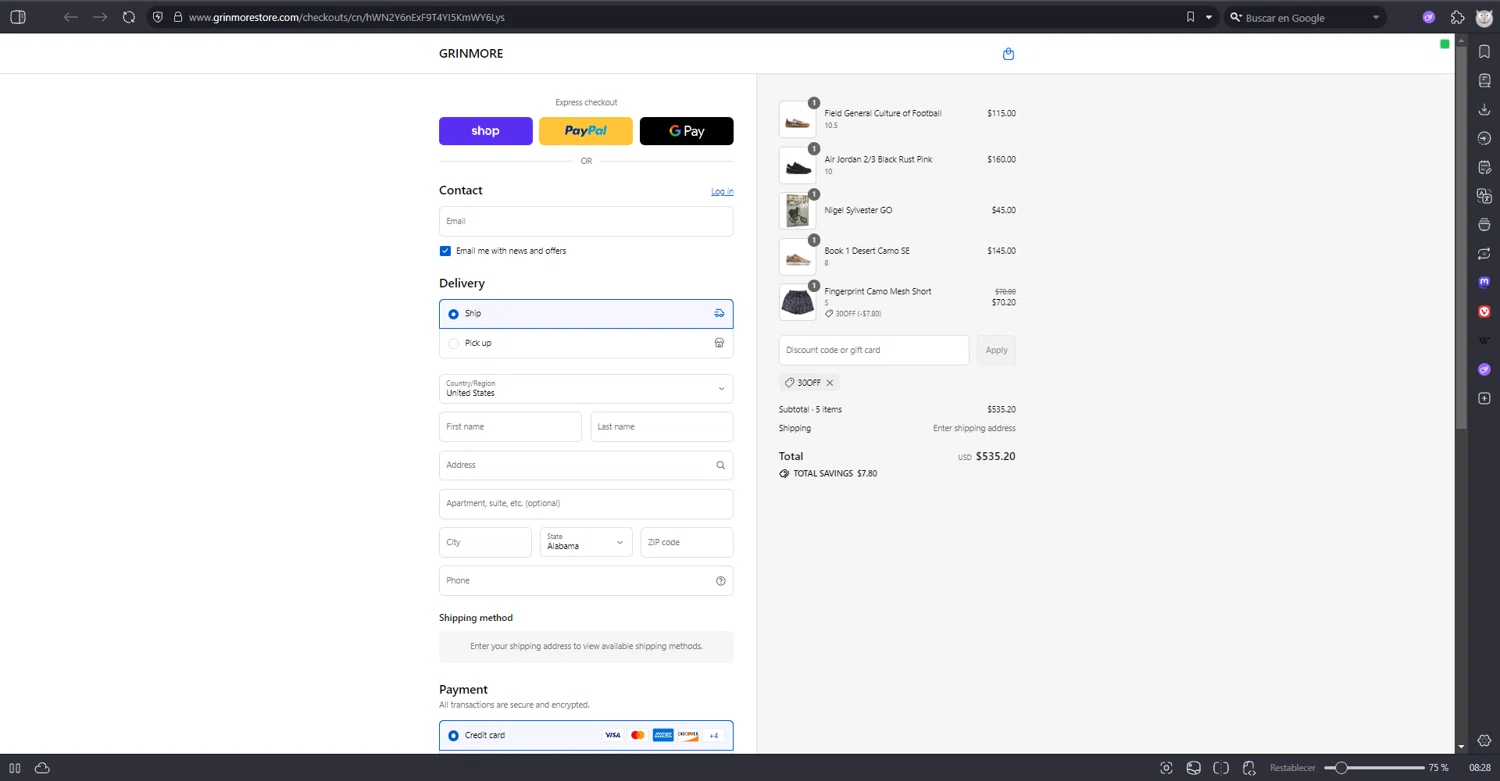Add a new web panel
Screen dimensions: 1500x781
click(1484, 399)
